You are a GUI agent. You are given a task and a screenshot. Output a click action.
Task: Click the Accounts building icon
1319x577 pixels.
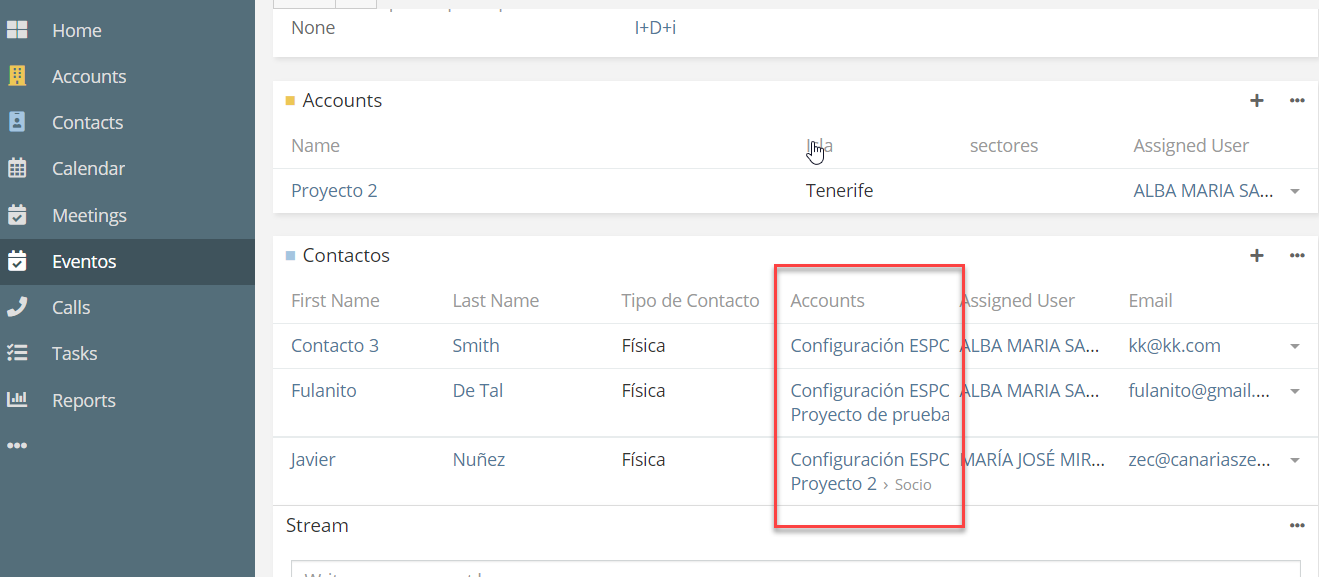[x=17, y=76]
